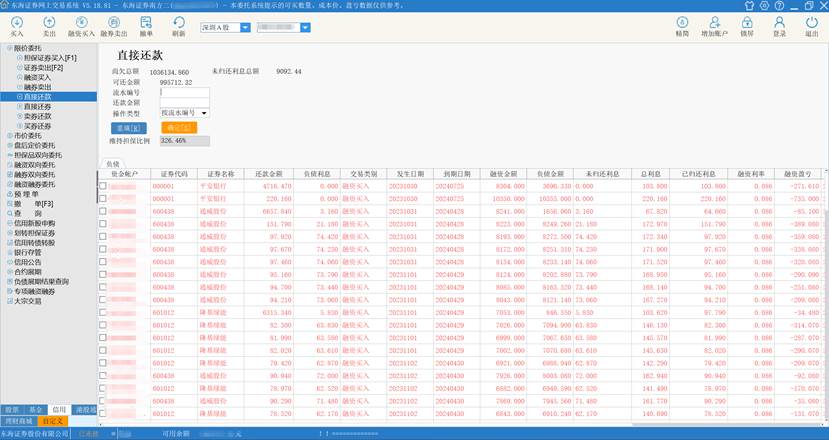Click the 维持担保比例 326.46% bar

tap(185, 141)
